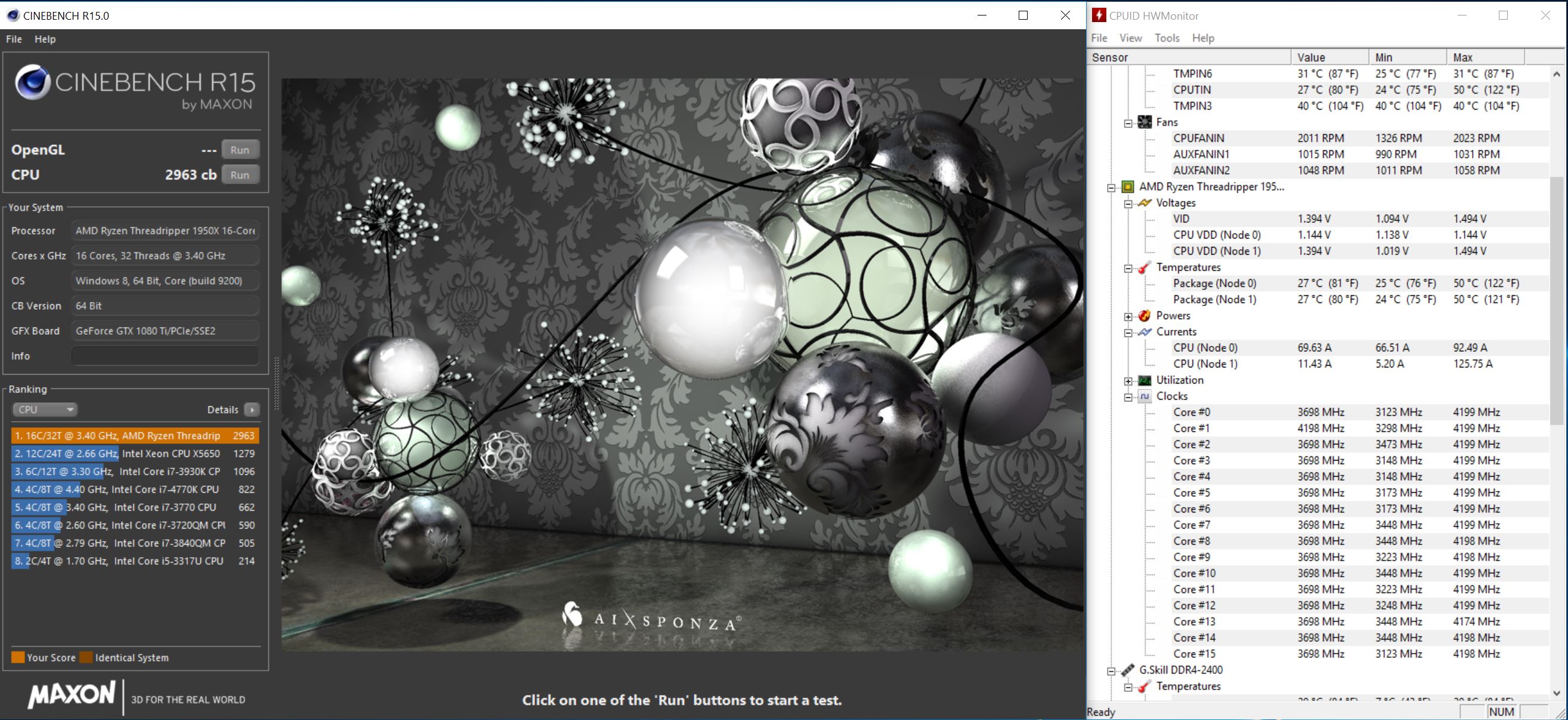Click the Clocks waveform icon
This screenshot has width=1568, height=720.
coord(1145,396)
